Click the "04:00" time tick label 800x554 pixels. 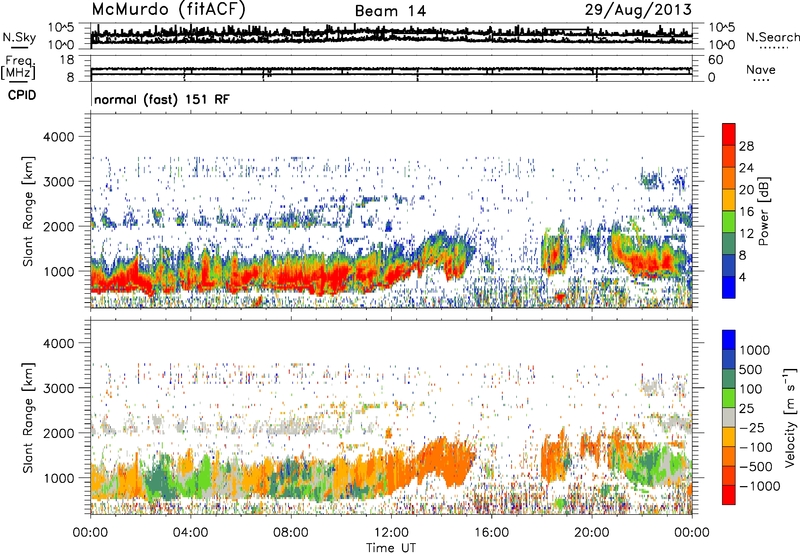tap(190, 533)
